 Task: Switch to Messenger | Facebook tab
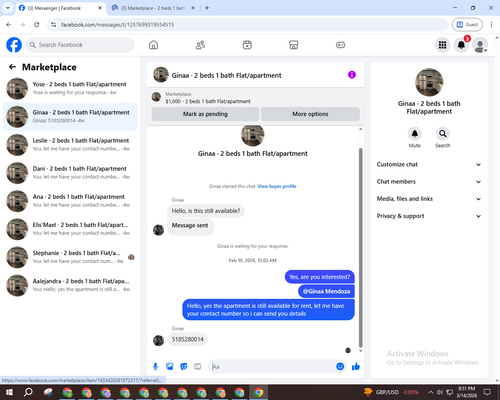(60, 8)
